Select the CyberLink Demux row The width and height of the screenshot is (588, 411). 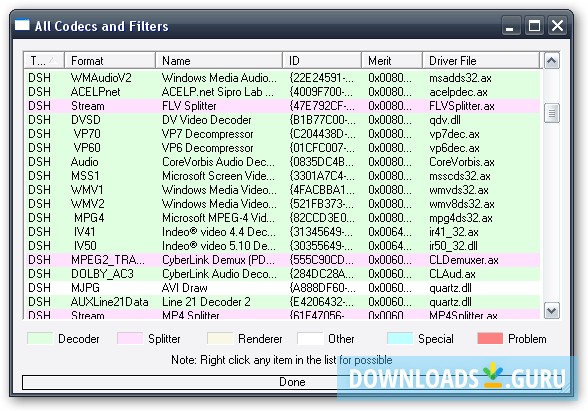coord(282,260)
